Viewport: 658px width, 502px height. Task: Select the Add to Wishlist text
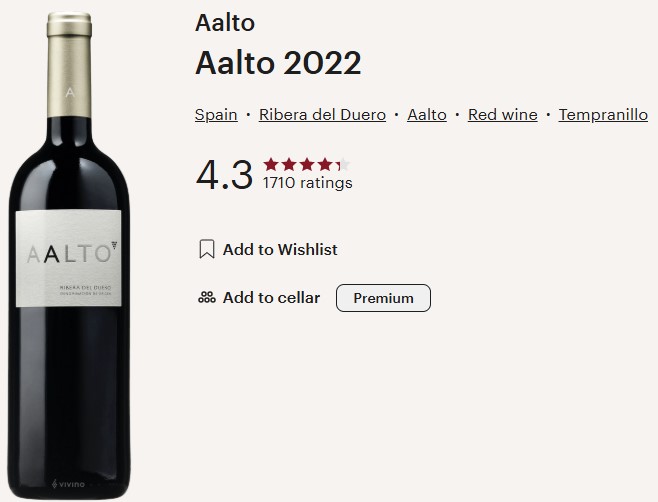click(x=280, y=249)
